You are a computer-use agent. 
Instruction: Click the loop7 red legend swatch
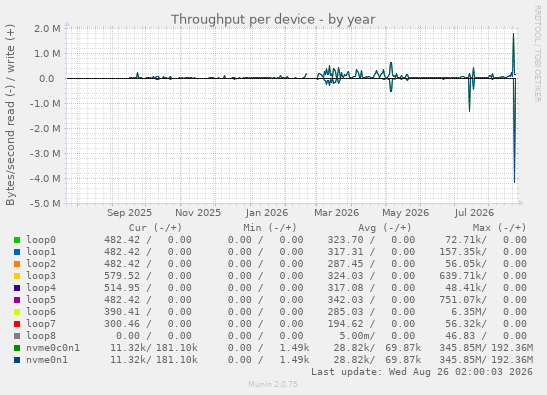[17, 324]
